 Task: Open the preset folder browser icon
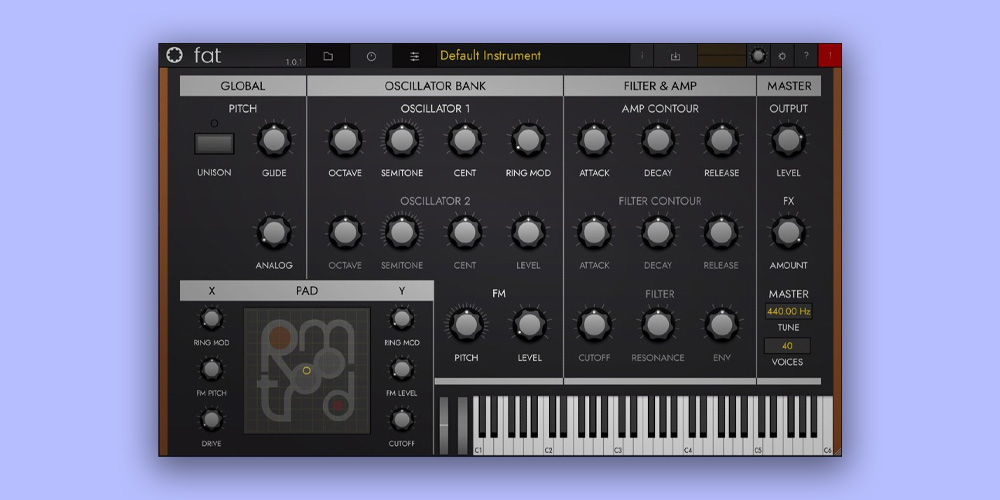[x=328, y=56]
